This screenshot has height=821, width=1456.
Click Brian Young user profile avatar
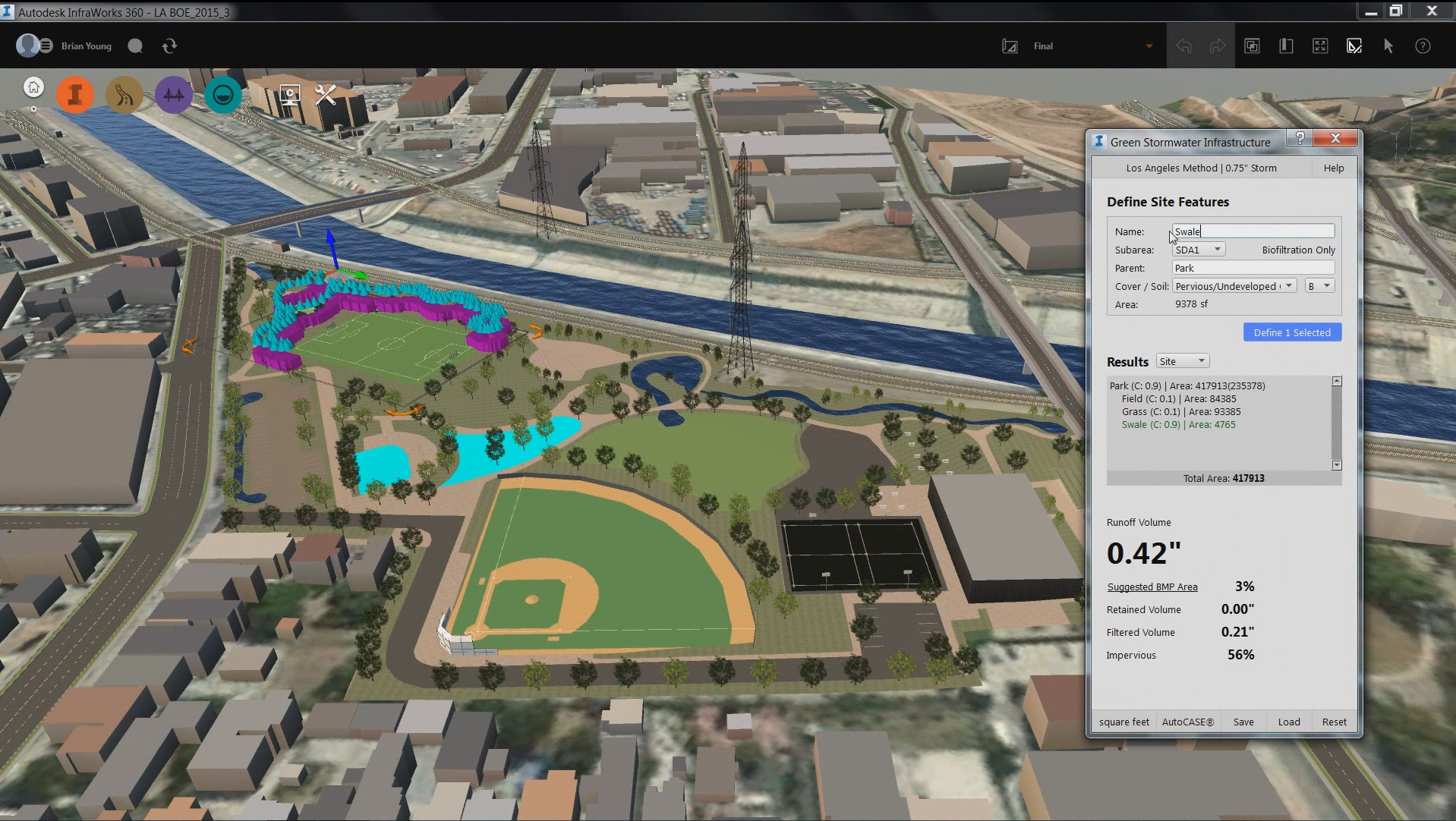click(x=28, y=46)
